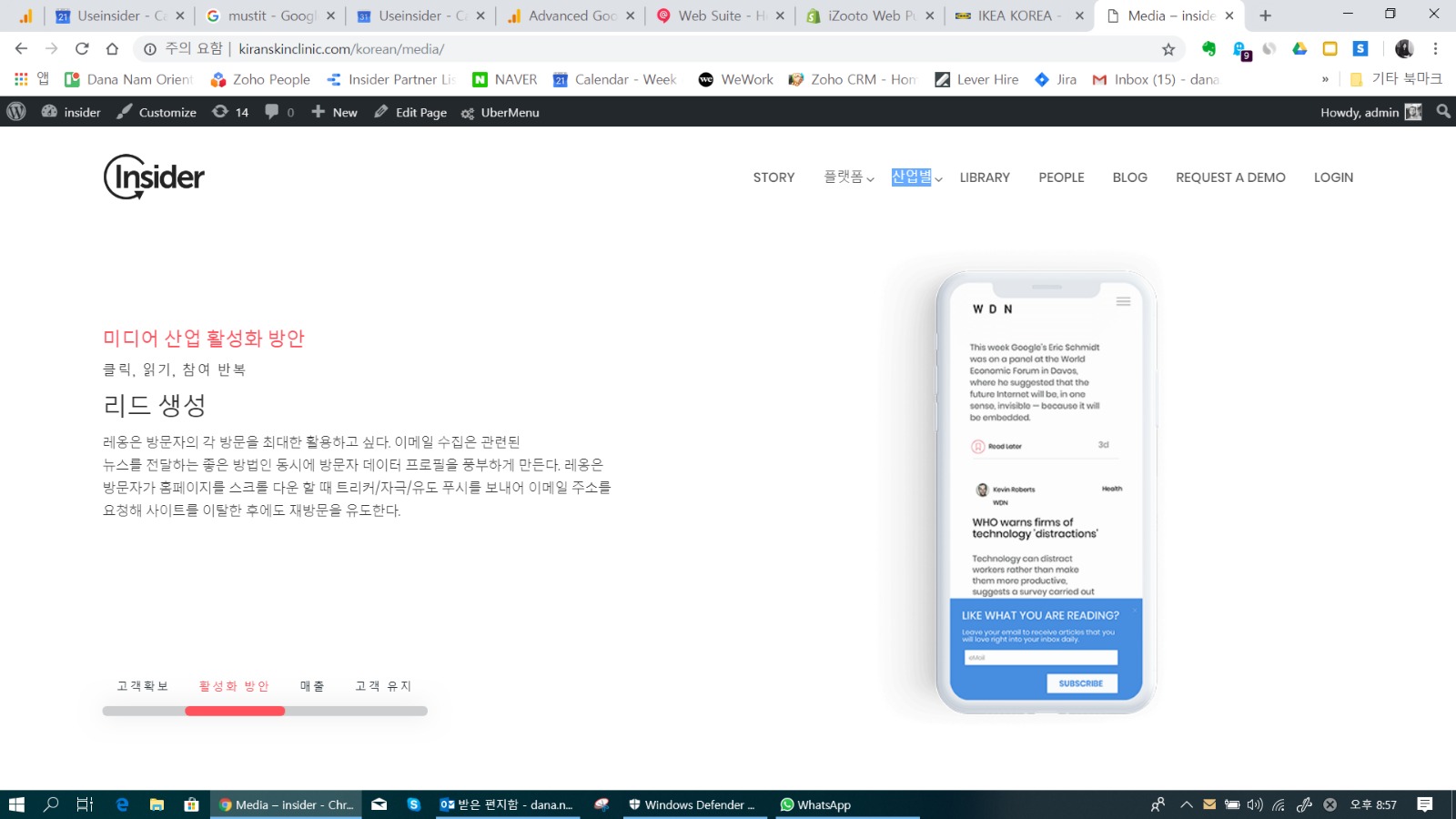Click Edit Page in admin bar
Viewport: 1456px width, 819px height.
point(410,112)
